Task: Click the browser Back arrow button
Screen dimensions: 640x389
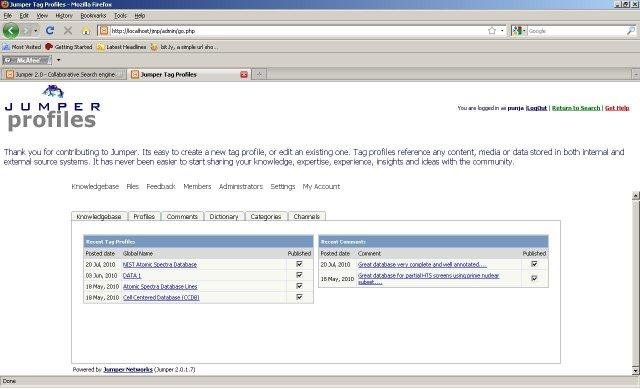Action: [11, 31]
